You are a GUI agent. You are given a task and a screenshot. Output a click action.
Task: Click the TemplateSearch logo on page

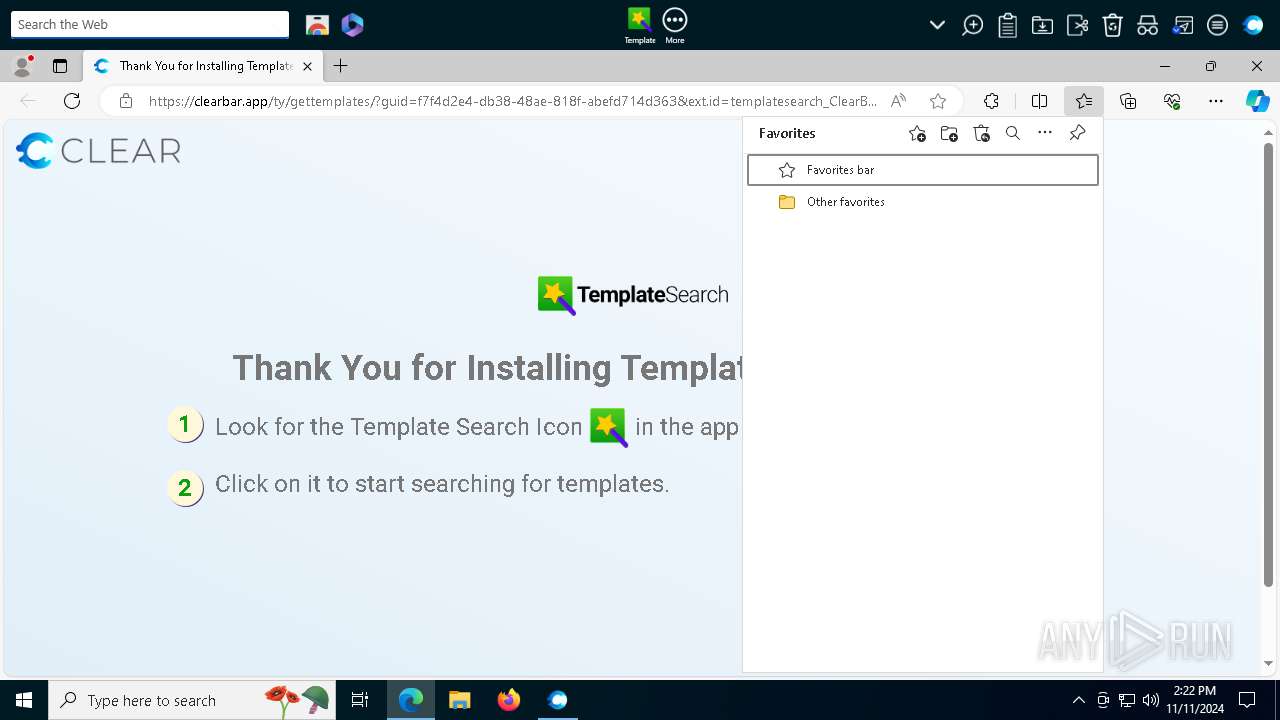(633, 295)
